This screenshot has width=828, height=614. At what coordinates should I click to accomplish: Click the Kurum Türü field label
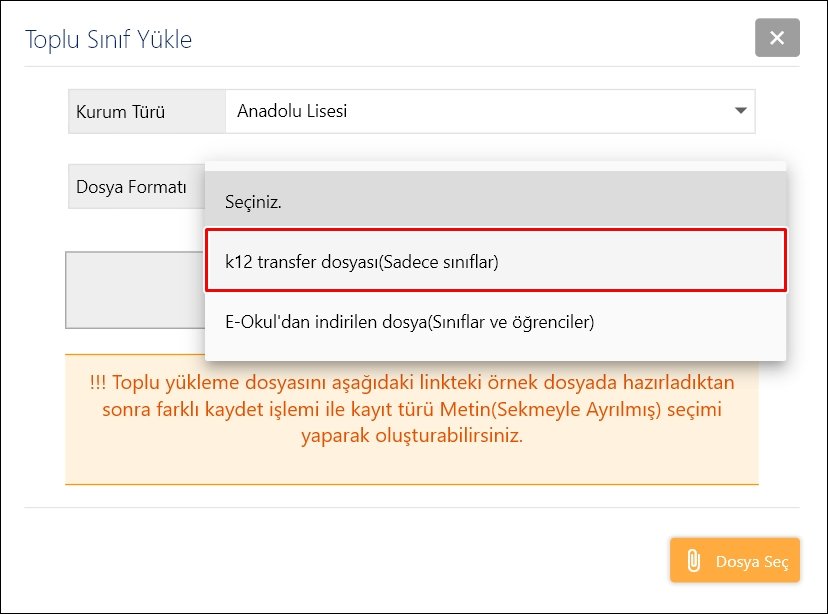pos(121,112)
